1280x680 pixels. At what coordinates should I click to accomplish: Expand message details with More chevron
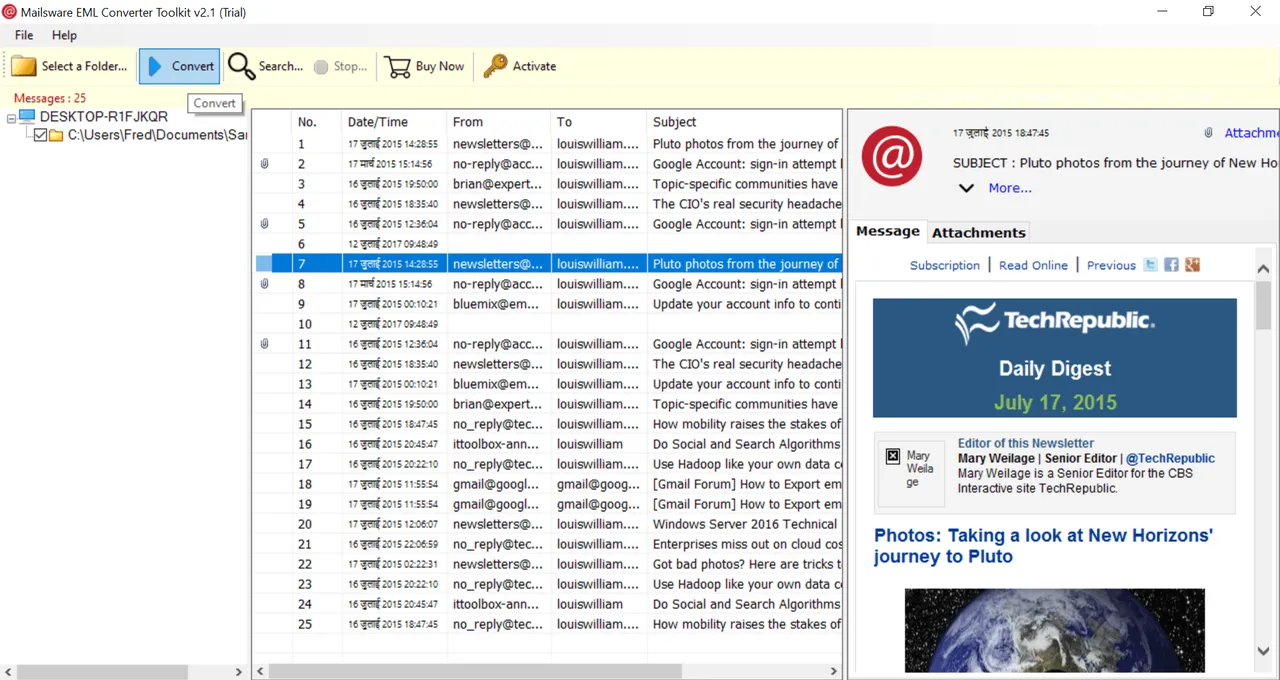[966, 188]
